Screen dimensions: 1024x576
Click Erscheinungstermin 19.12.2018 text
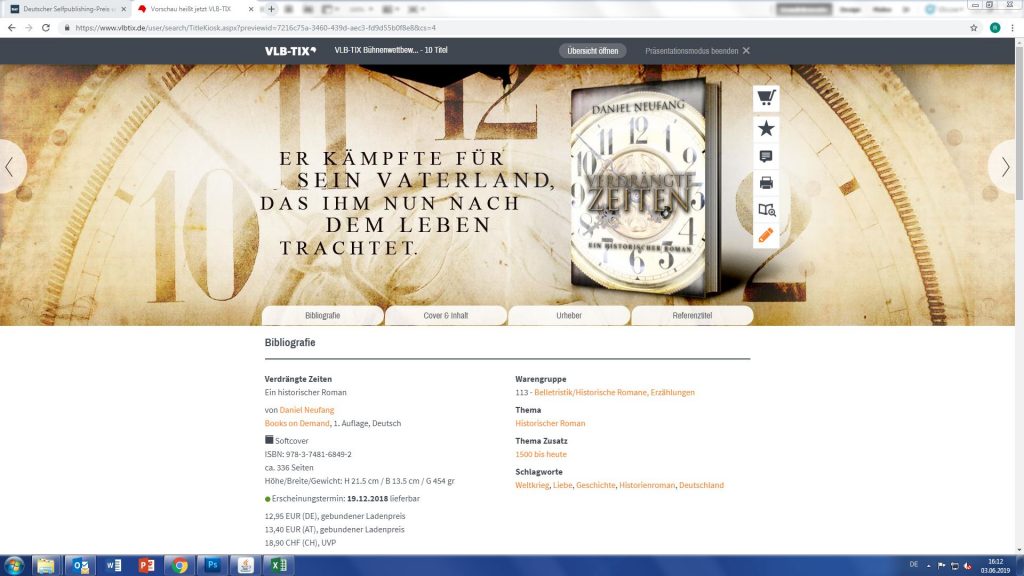click(x=342, y=498)
